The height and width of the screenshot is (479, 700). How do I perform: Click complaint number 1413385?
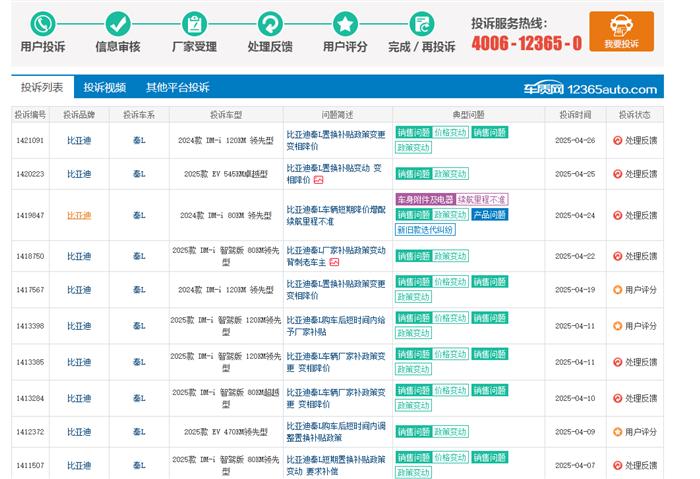(30, 362)
